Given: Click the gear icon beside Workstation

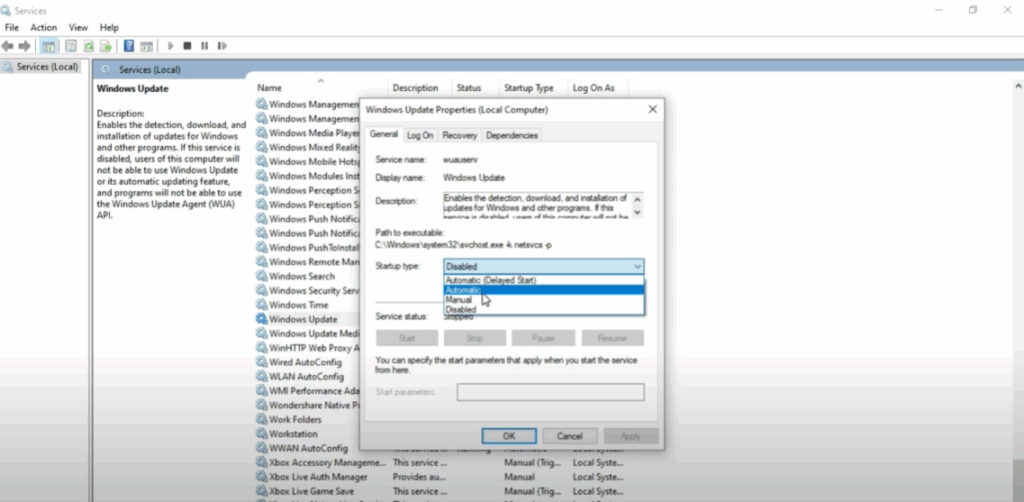Looking at the screenshot, I should (262, 434).
